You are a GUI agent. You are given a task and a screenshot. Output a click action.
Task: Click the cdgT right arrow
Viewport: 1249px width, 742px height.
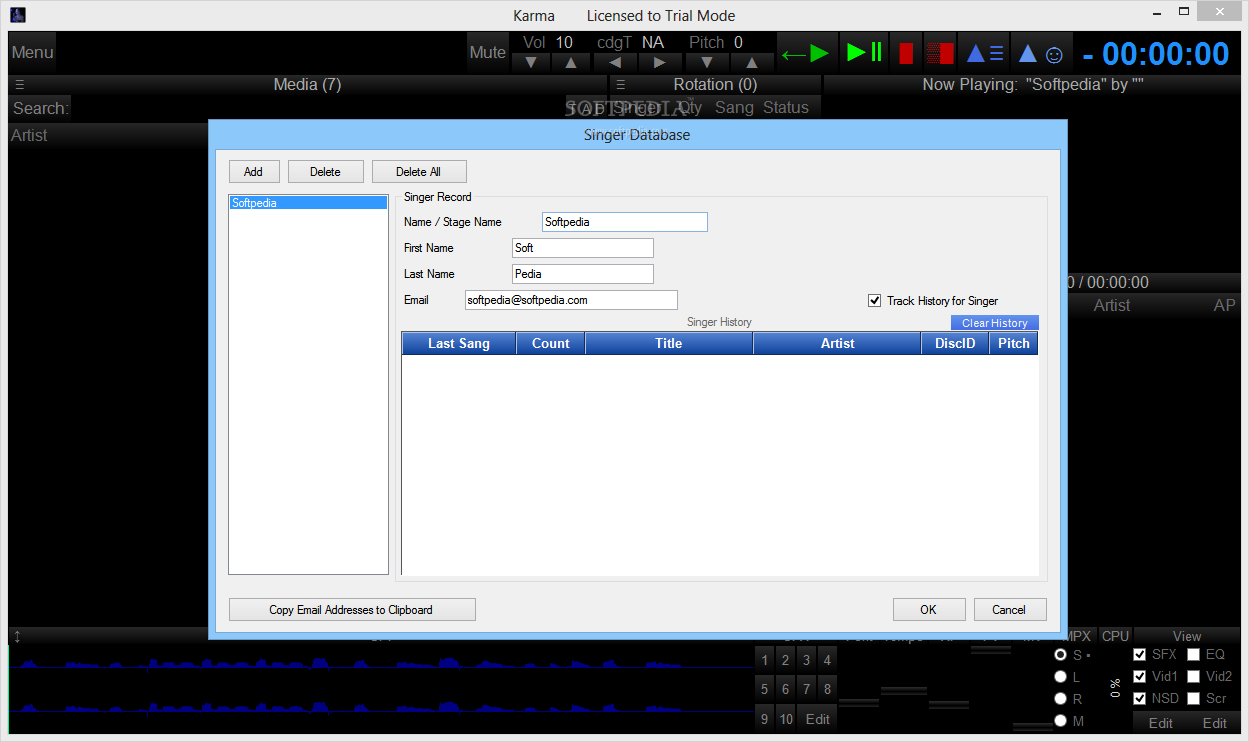click(660, 62)
